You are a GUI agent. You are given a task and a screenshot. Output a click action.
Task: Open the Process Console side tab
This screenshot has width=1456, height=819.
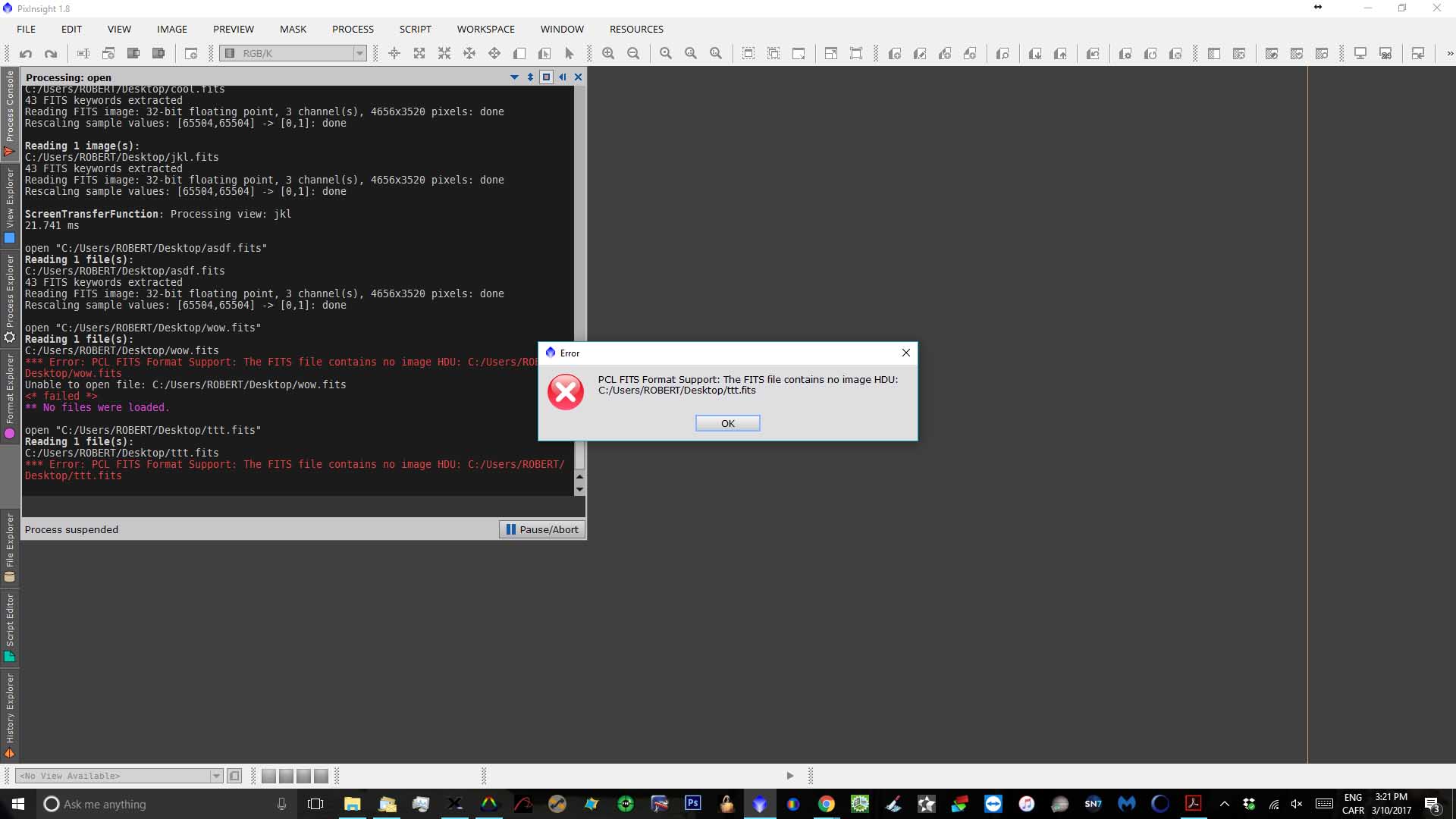tap(10, 113)
